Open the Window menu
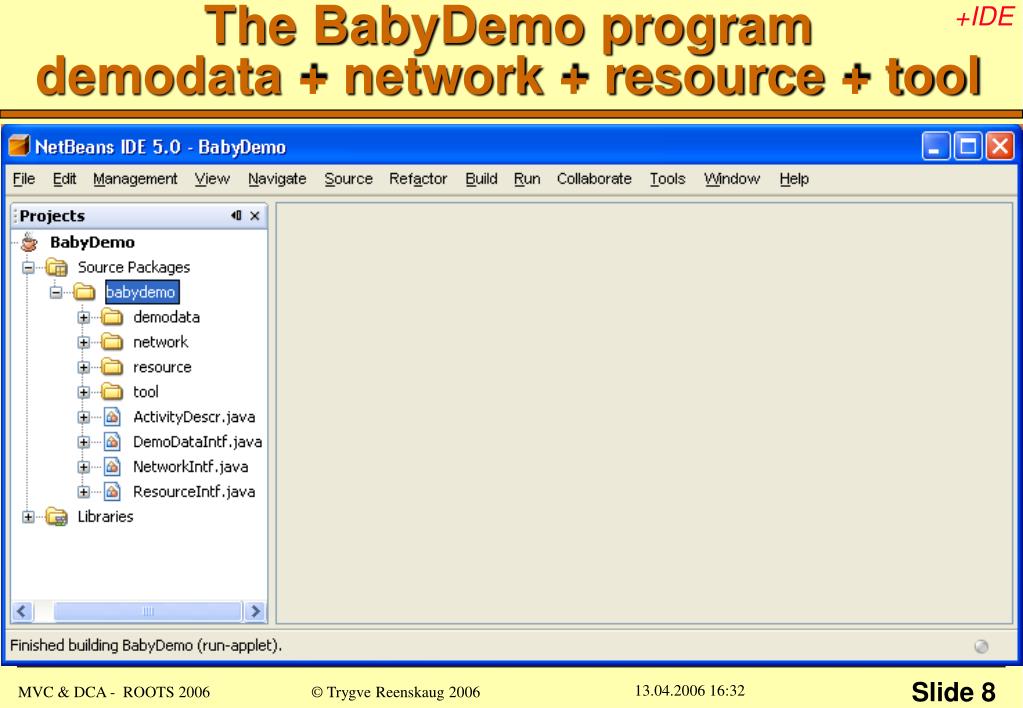Viewport: 1023px width, 708px height. pos(732,179)
